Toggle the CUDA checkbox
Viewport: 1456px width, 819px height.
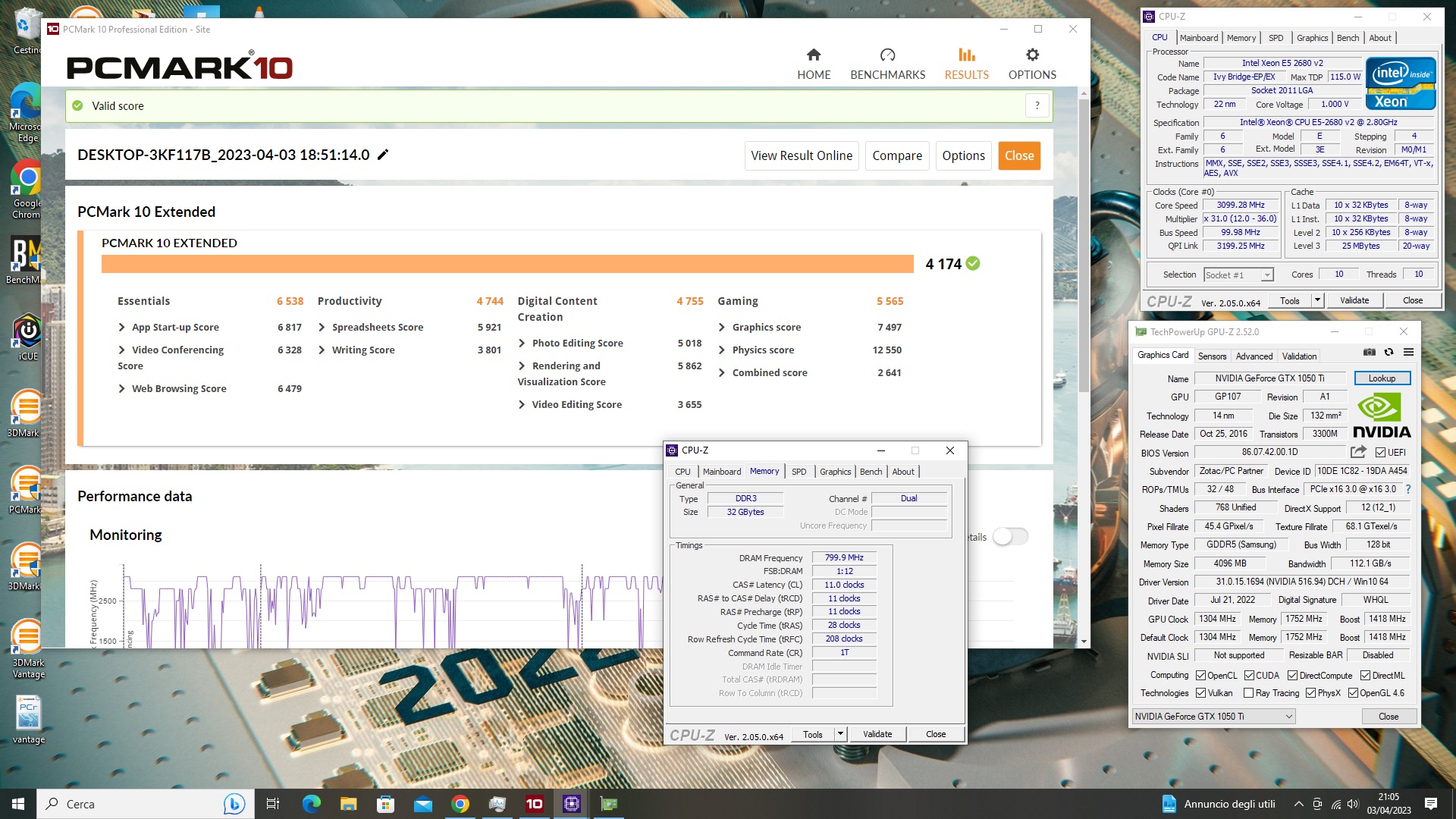(1249, 676)
